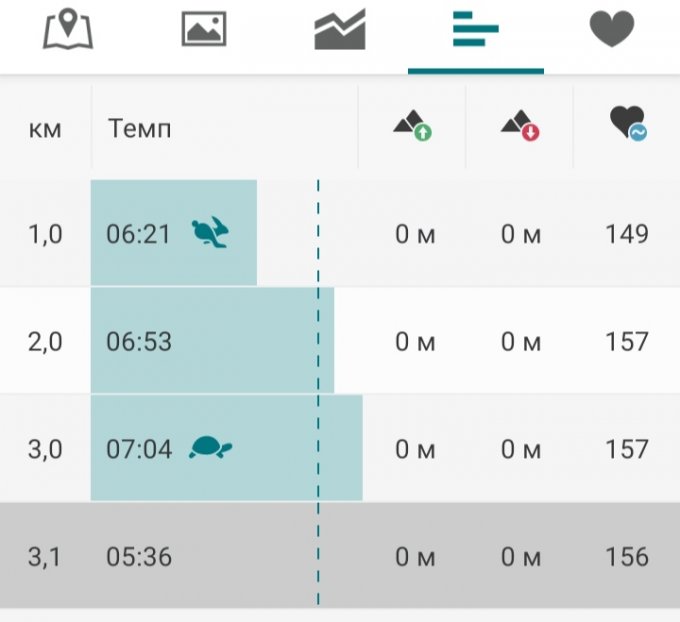This screenshot has width=680, height=622.
Task: Switch to the photos tab
Action: [x=204, y=30]
